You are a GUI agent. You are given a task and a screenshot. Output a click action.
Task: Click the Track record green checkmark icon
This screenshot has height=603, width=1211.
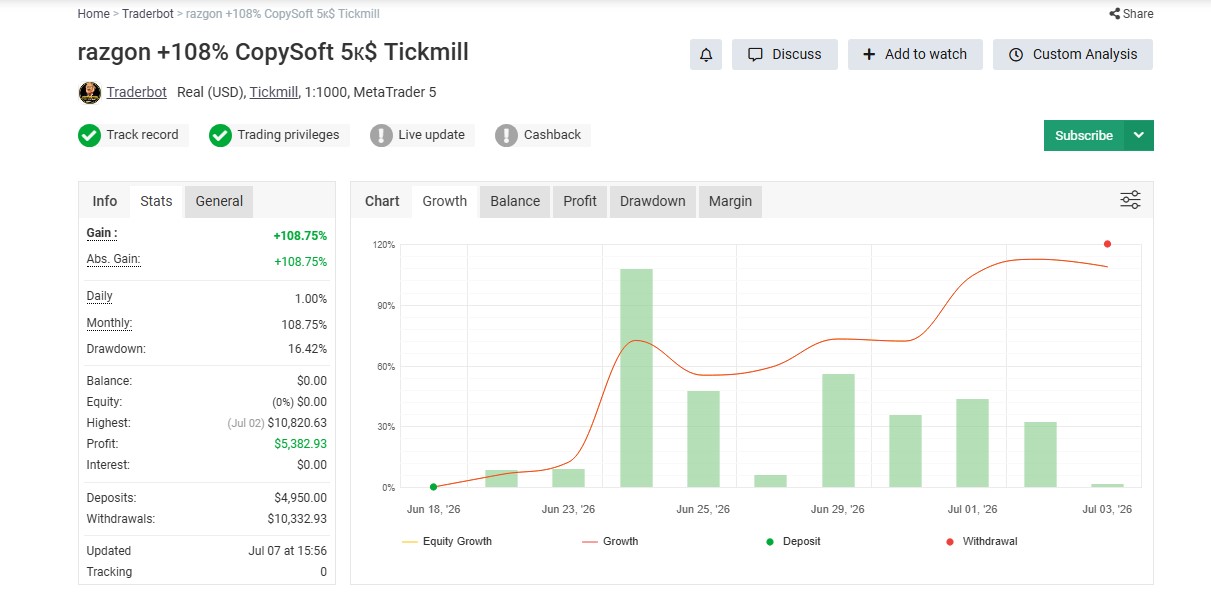click(x=89, y=135)
